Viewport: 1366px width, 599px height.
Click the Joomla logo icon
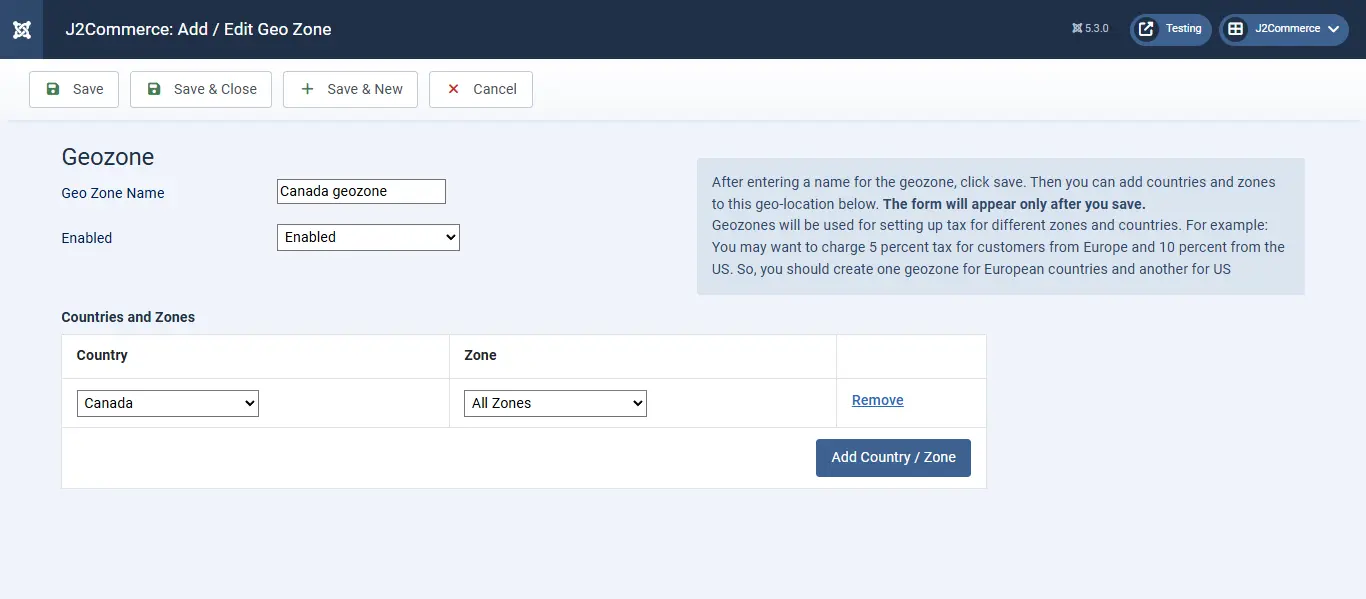(21, 29)
